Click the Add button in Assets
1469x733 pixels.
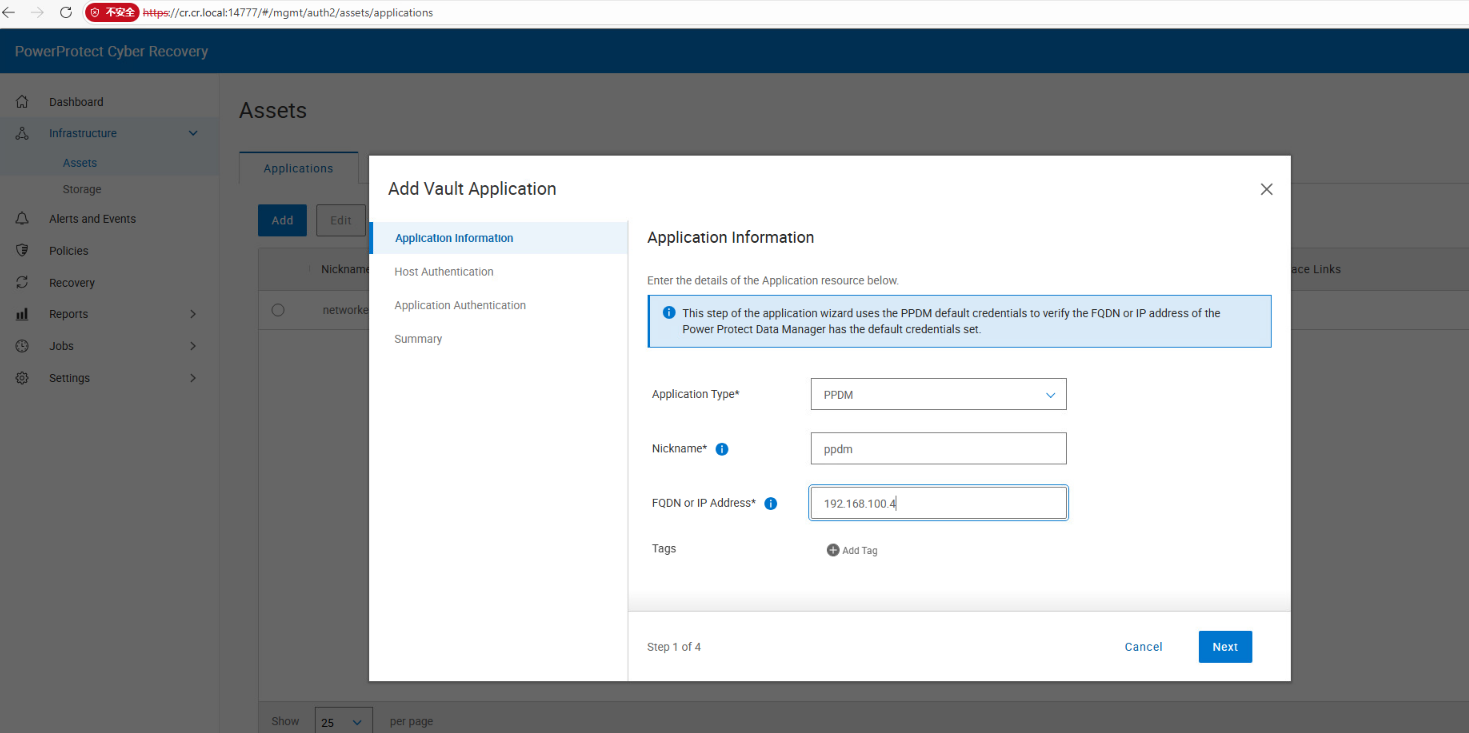coord(282,220)
